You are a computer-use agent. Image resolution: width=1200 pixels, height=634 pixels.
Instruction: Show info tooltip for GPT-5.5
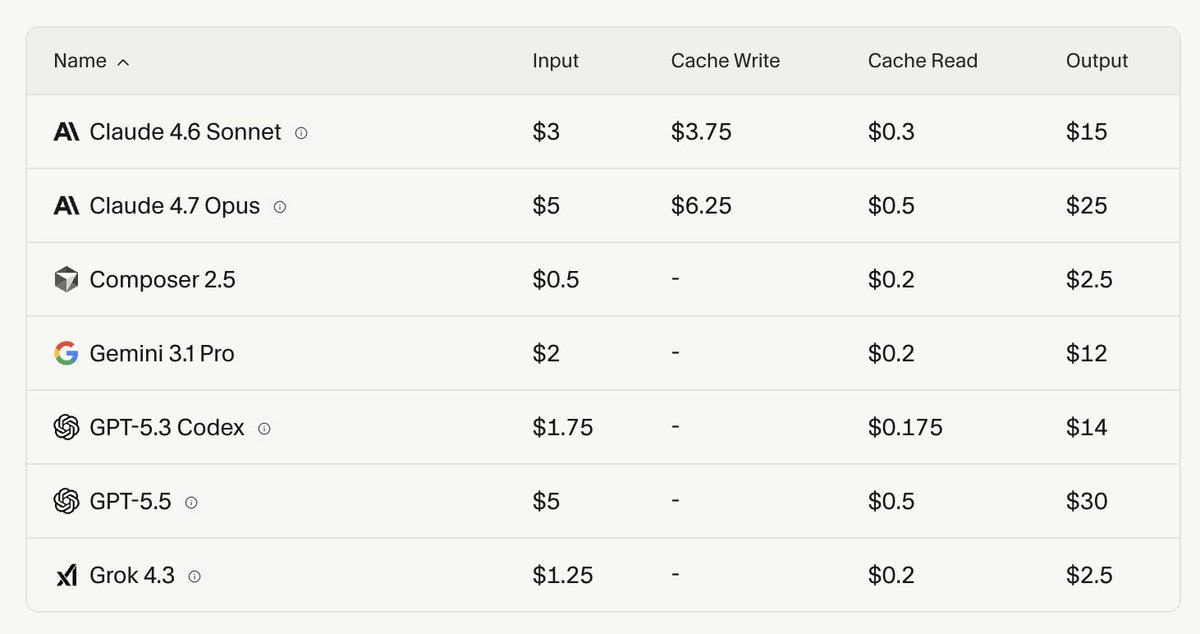191,502
